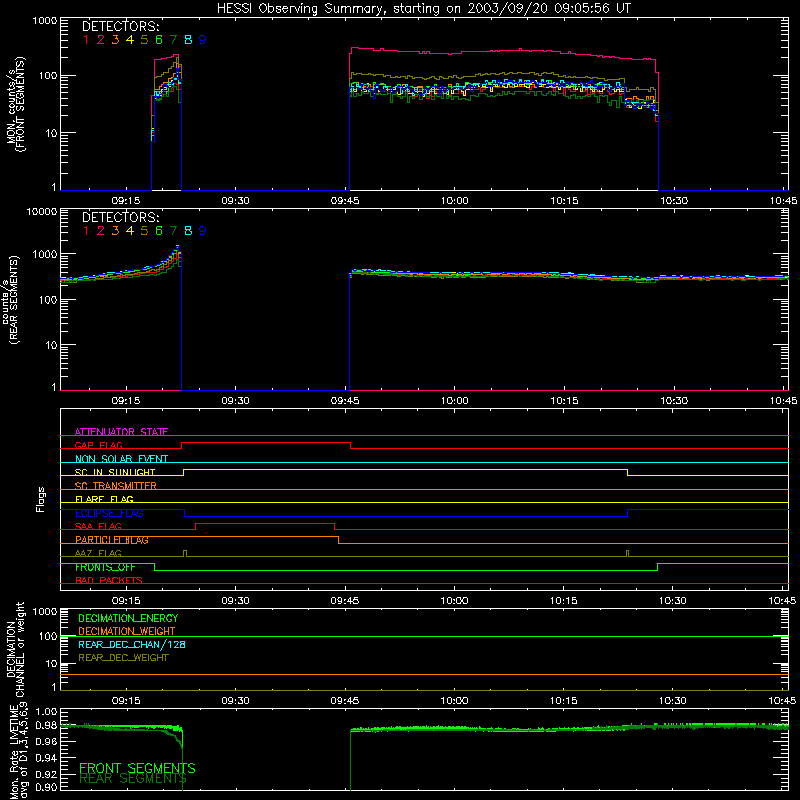Click the 10000 y-axis value on rear segments panel
This screenshot has width=800, height=800.
[42, 212]
